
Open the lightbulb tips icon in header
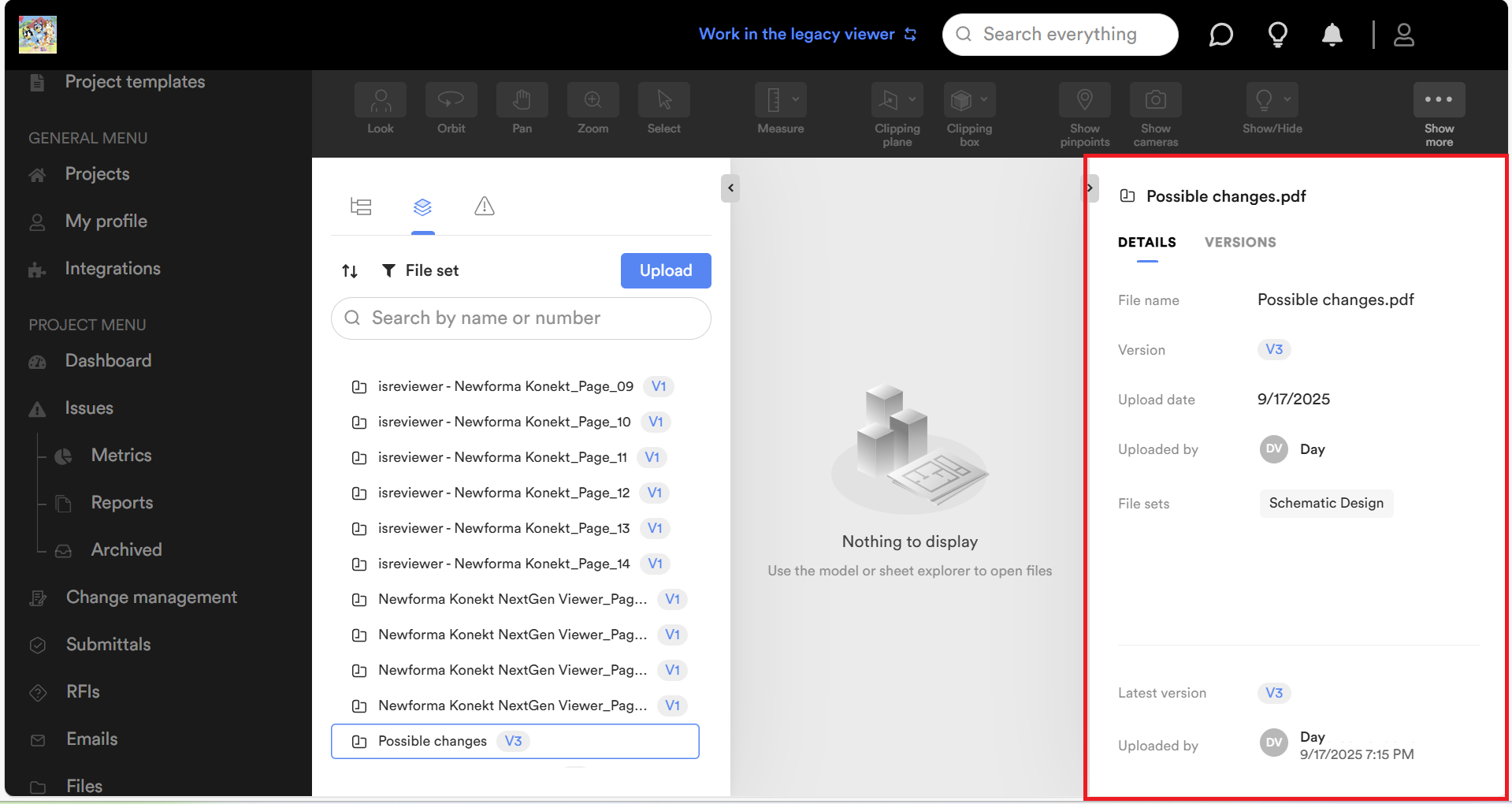point(1277,35)
